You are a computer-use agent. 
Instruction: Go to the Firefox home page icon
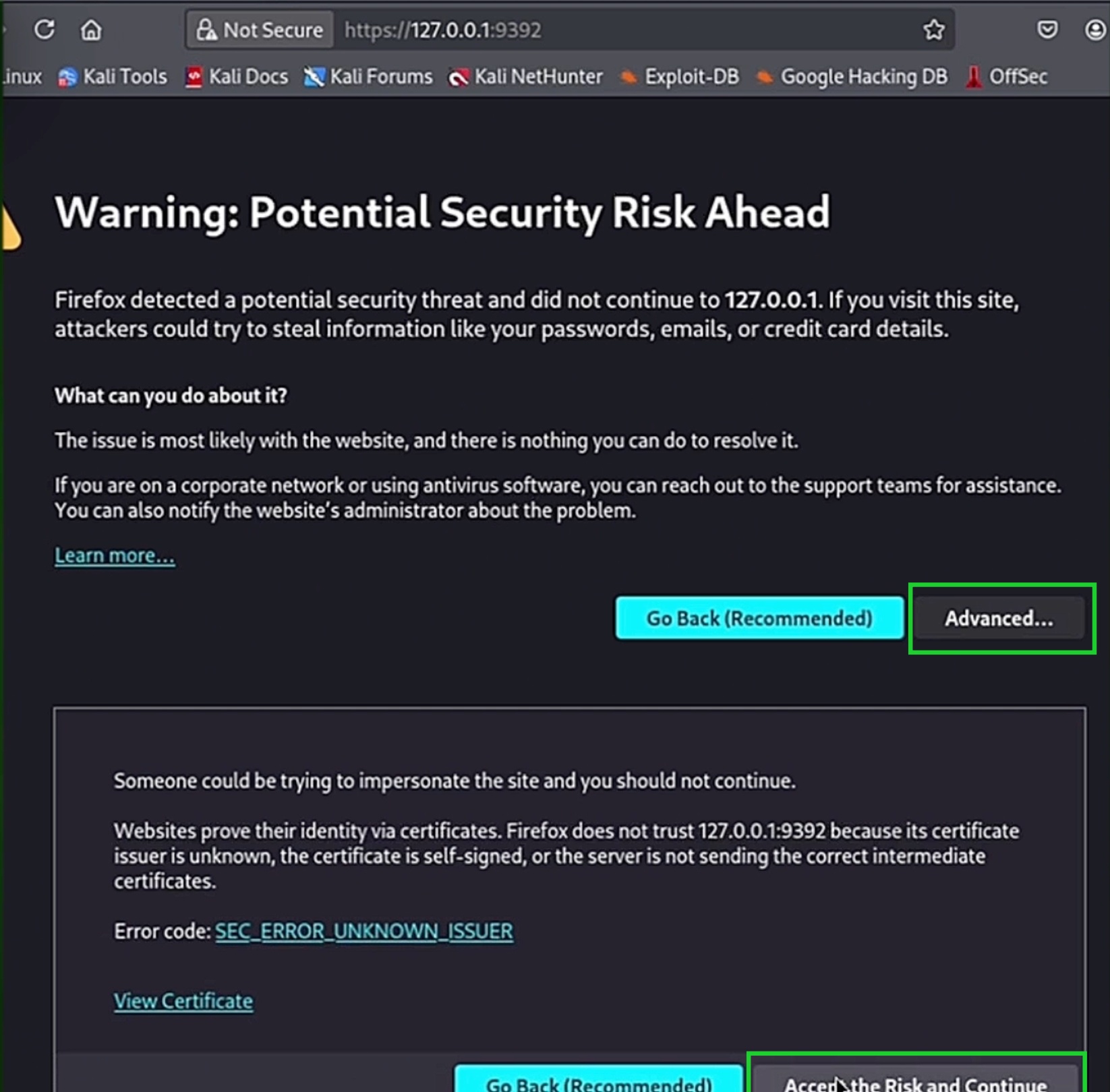pos(91,30)
